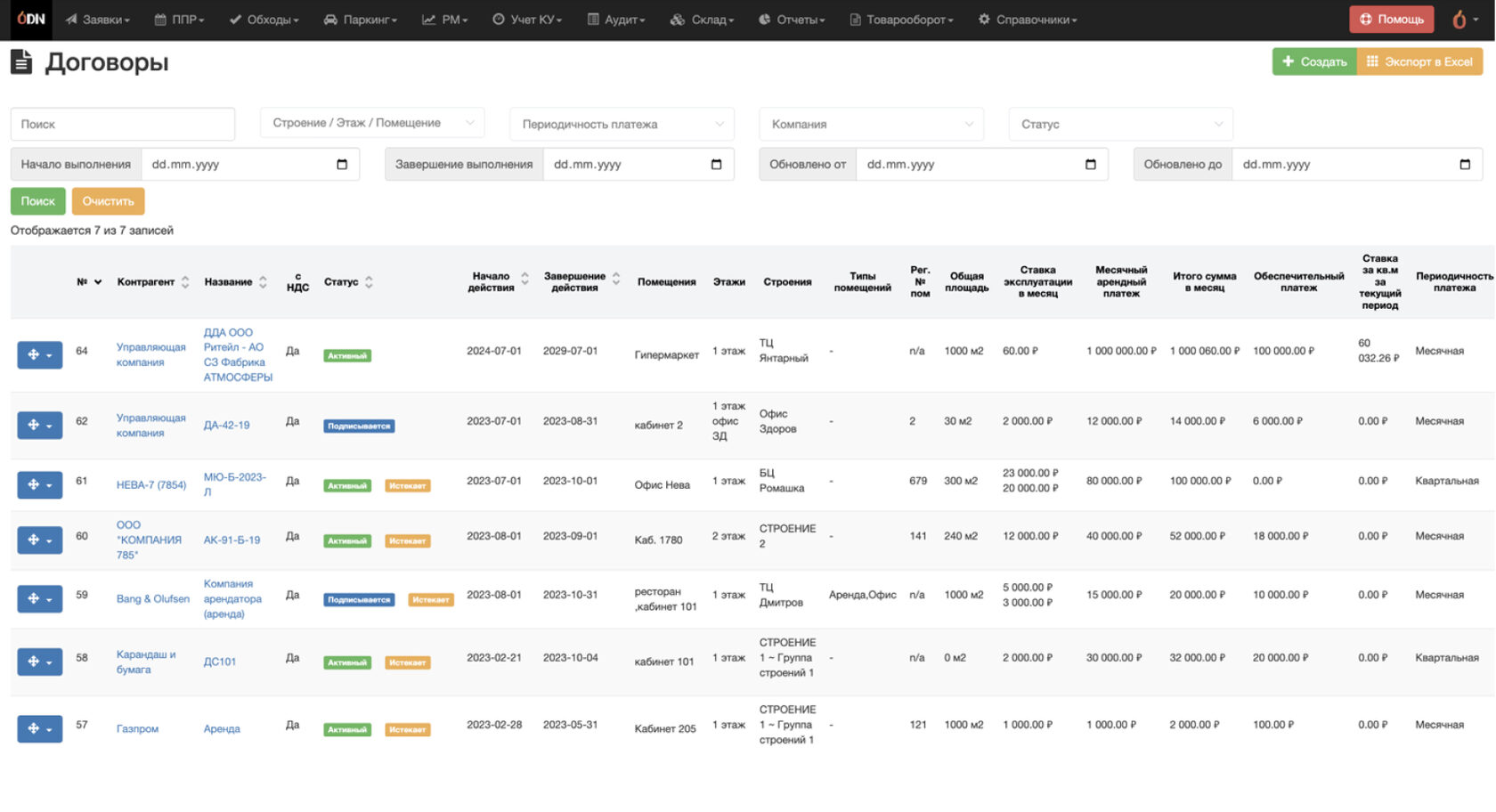The image size is (1496, 812).
Task: Open the Аудит menu
Action: tap(616, 20)
